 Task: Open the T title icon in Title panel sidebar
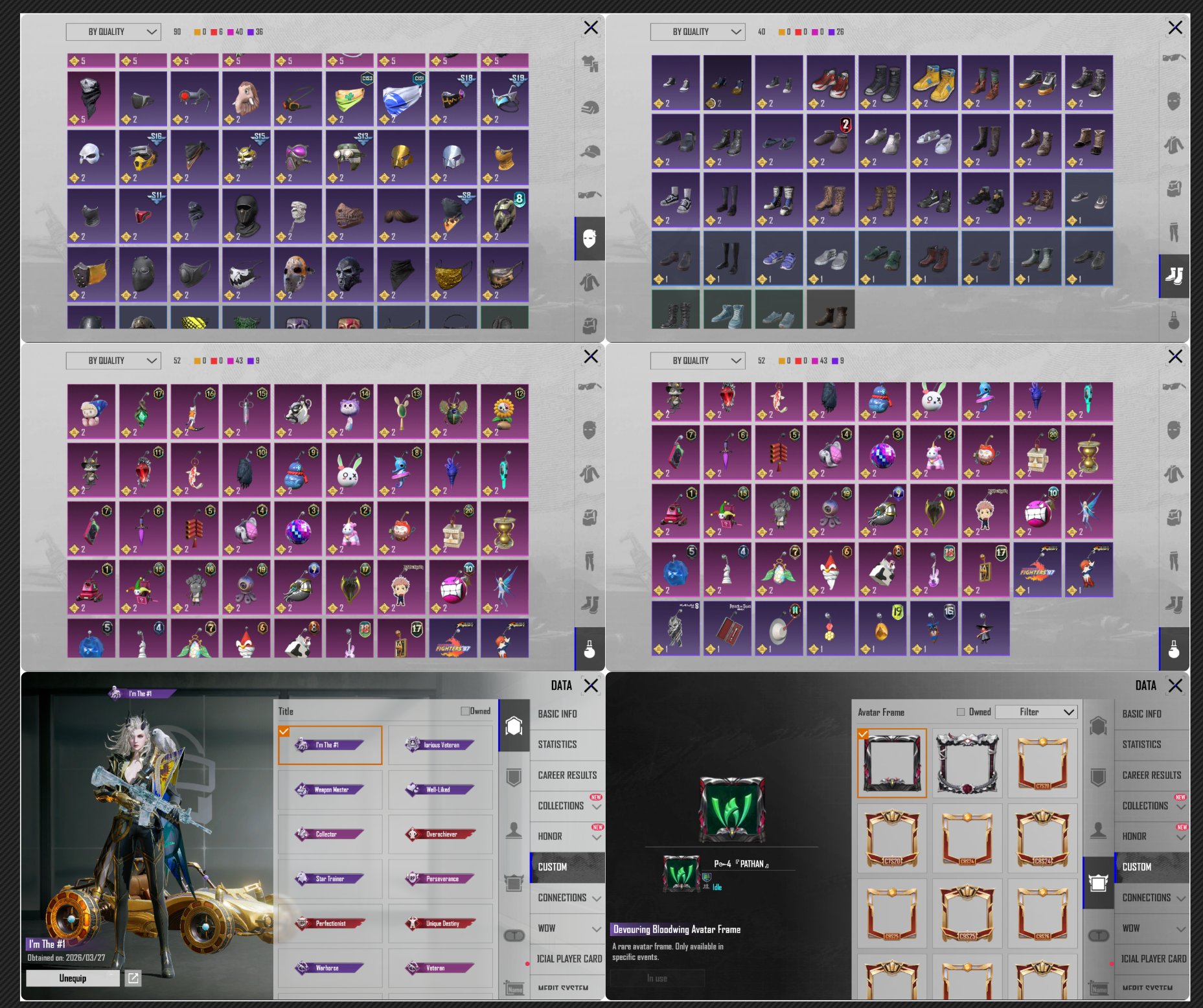[x=514, y=935]
